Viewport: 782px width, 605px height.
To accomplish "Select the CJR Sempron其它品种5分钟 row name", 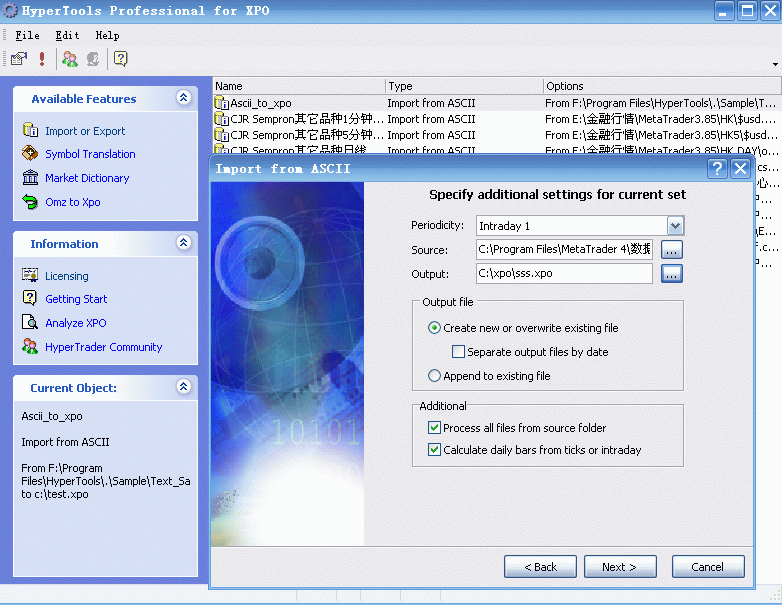I will [x=307, y=135].
